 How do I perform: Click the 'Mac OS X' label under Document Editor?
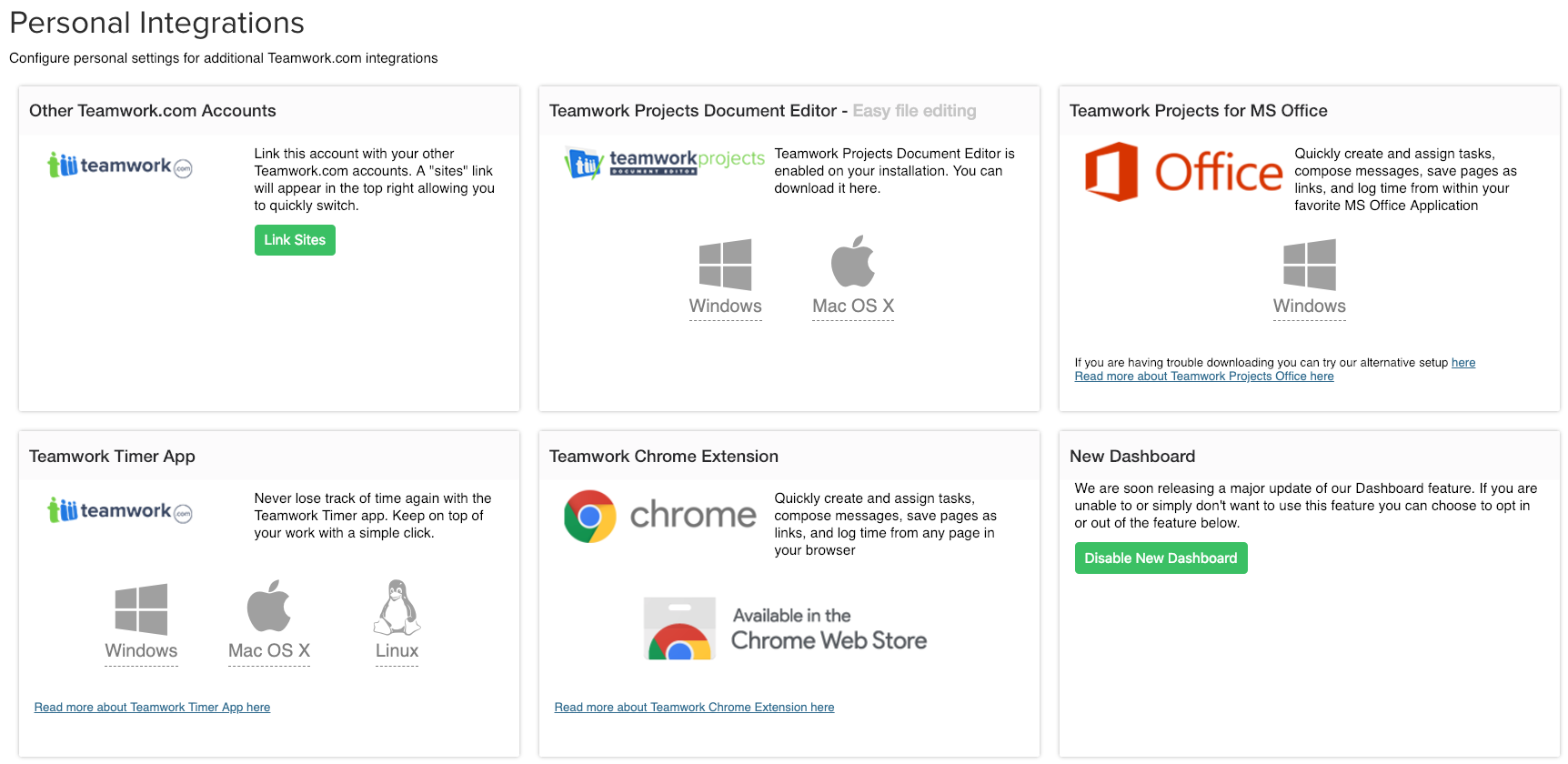coord(853,307)
